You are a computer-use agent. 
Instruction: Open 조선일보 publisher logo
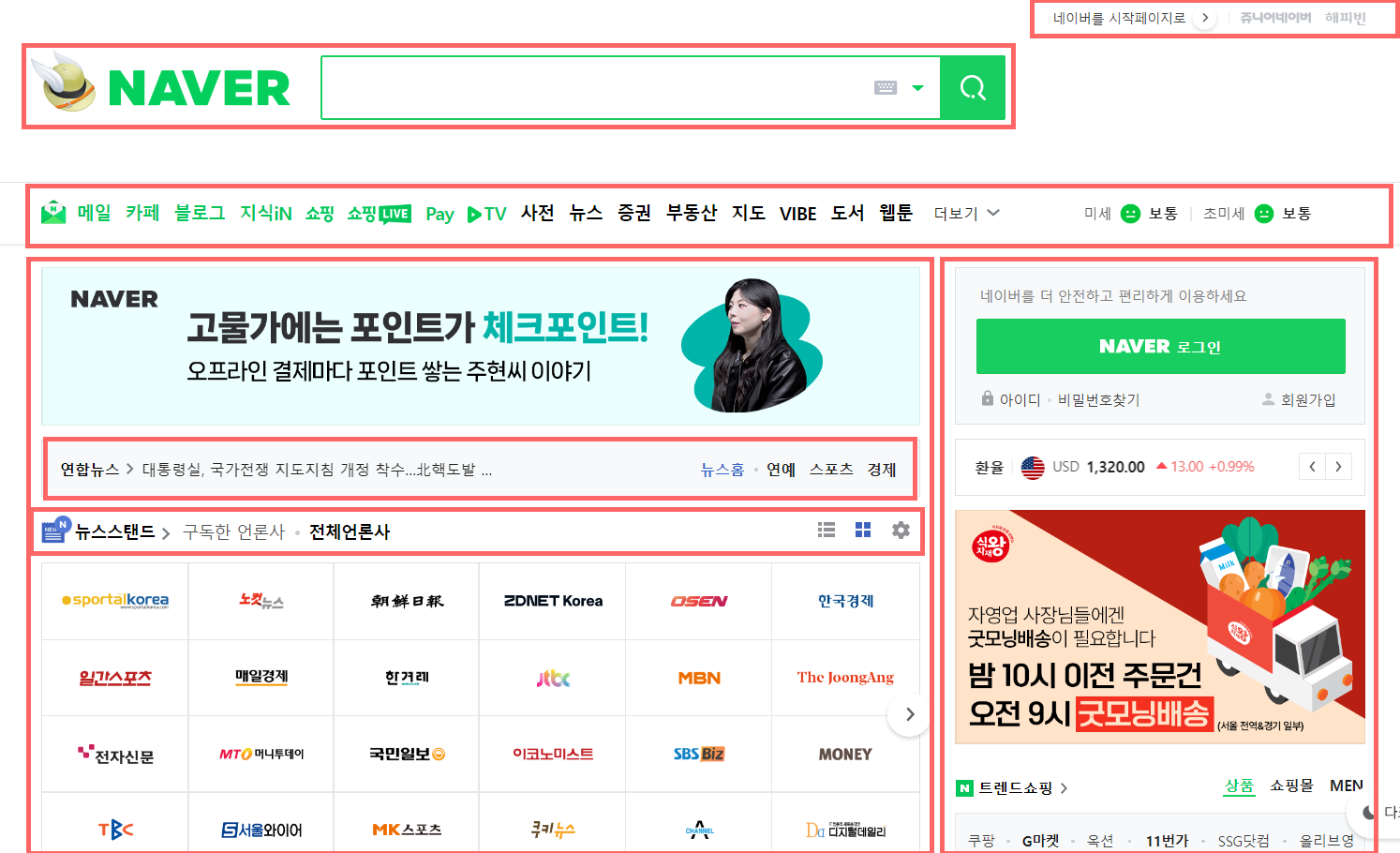[407, 601]
